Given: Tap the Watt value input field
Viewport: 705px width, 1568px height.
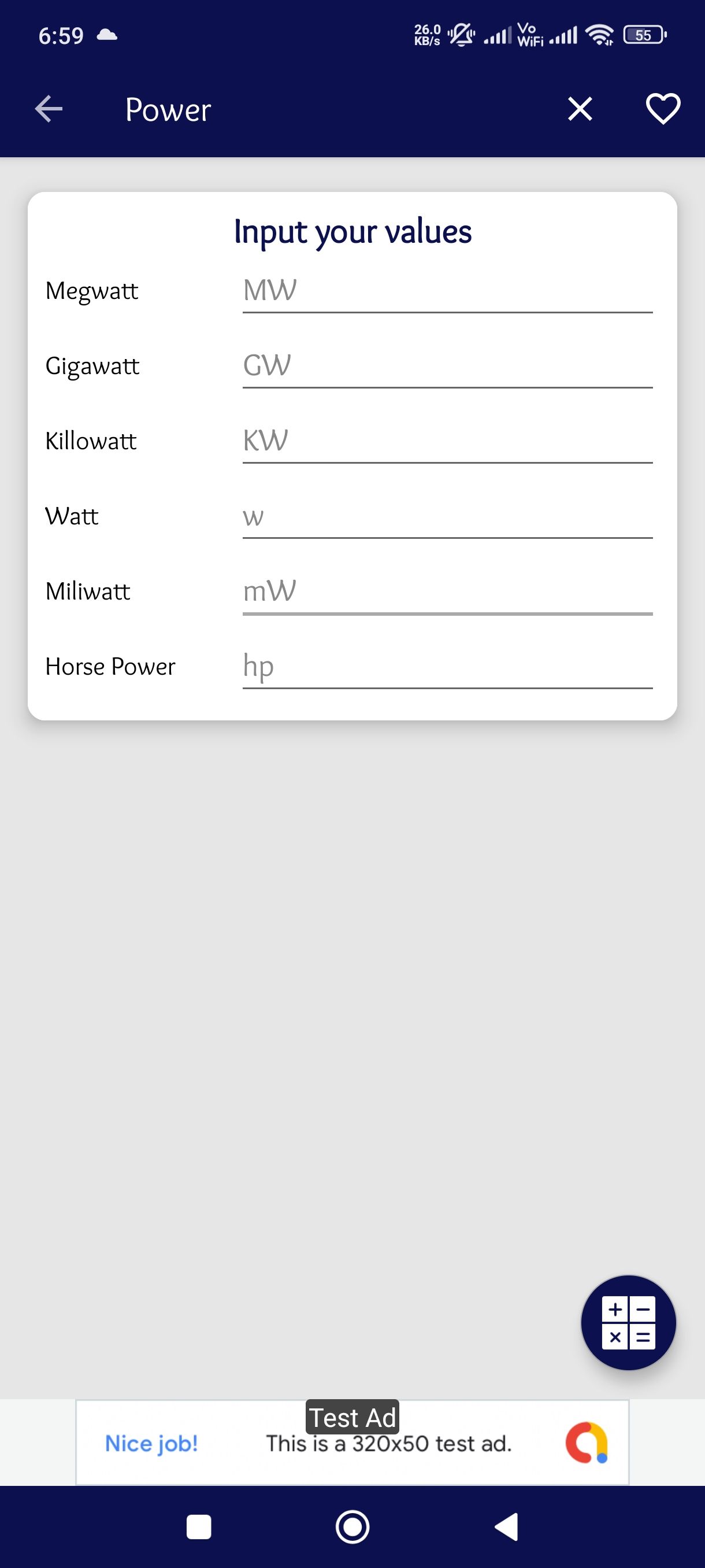Looking at the screenshot, I should (447, 517).
